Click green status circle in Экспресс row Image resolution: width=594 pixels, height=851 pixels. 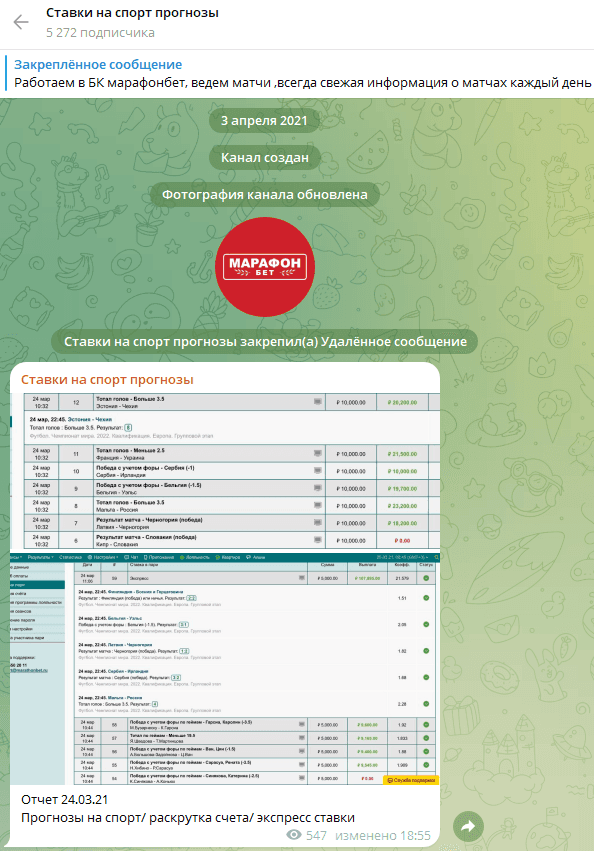coord(426,578)
